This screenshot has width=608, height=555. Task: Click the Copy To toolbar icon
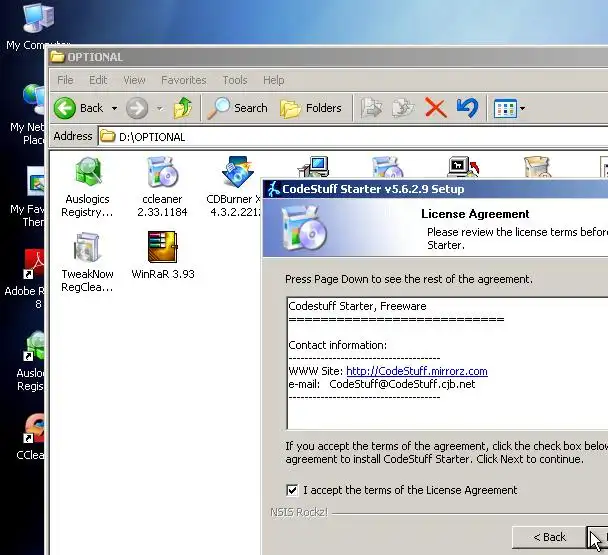[403, 107]
